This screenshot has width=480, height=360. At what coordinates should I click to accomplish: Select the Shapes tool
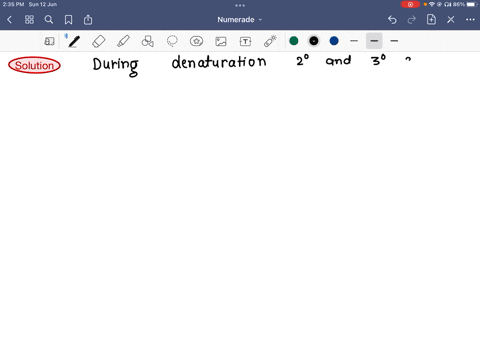coord(148,41)
